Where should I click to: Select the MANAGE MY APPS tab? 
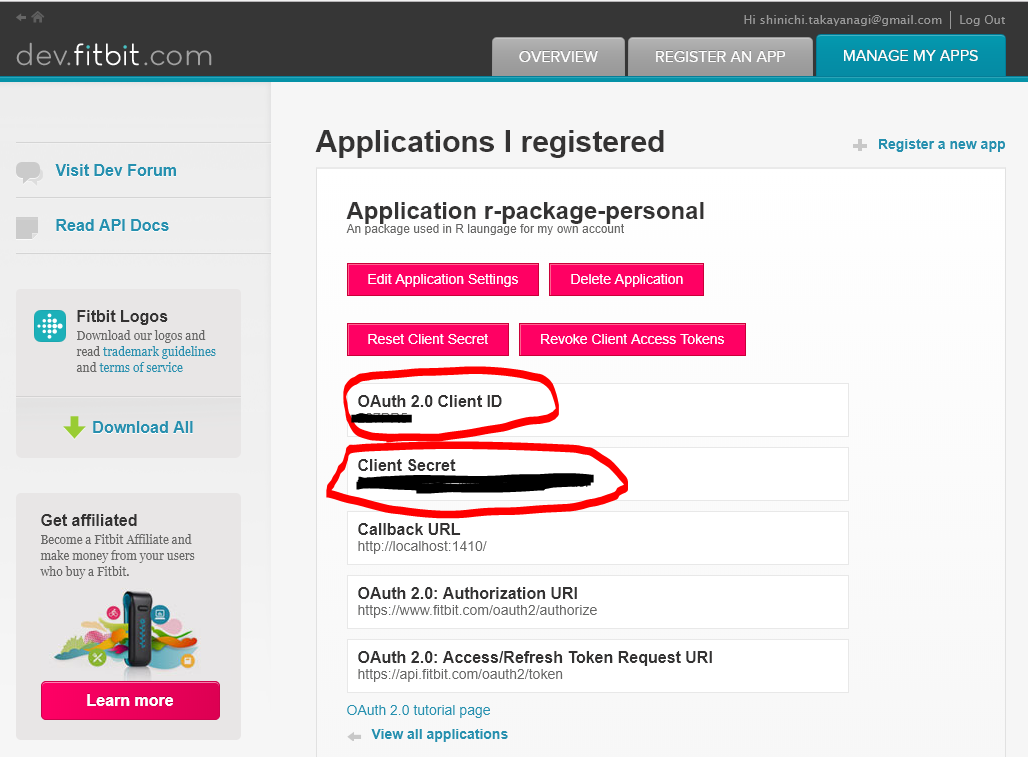pos(910,56)
